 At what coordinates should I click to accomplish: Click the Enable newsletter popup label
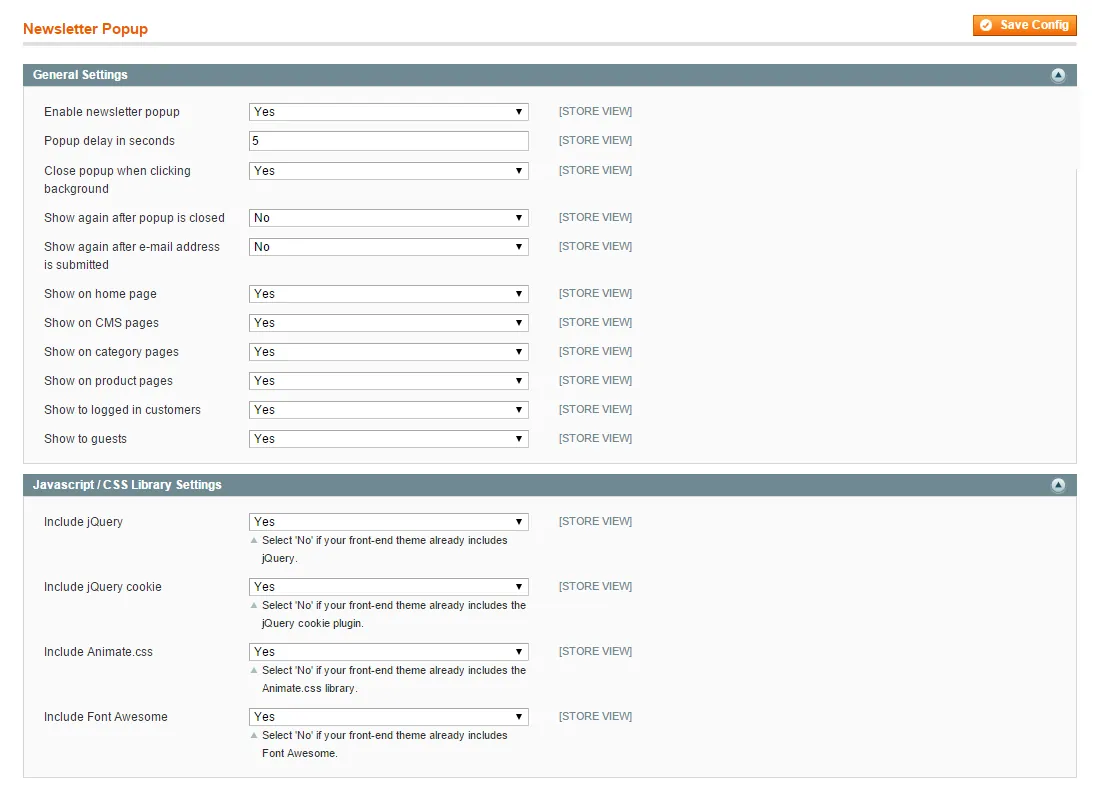pos(112,112)
